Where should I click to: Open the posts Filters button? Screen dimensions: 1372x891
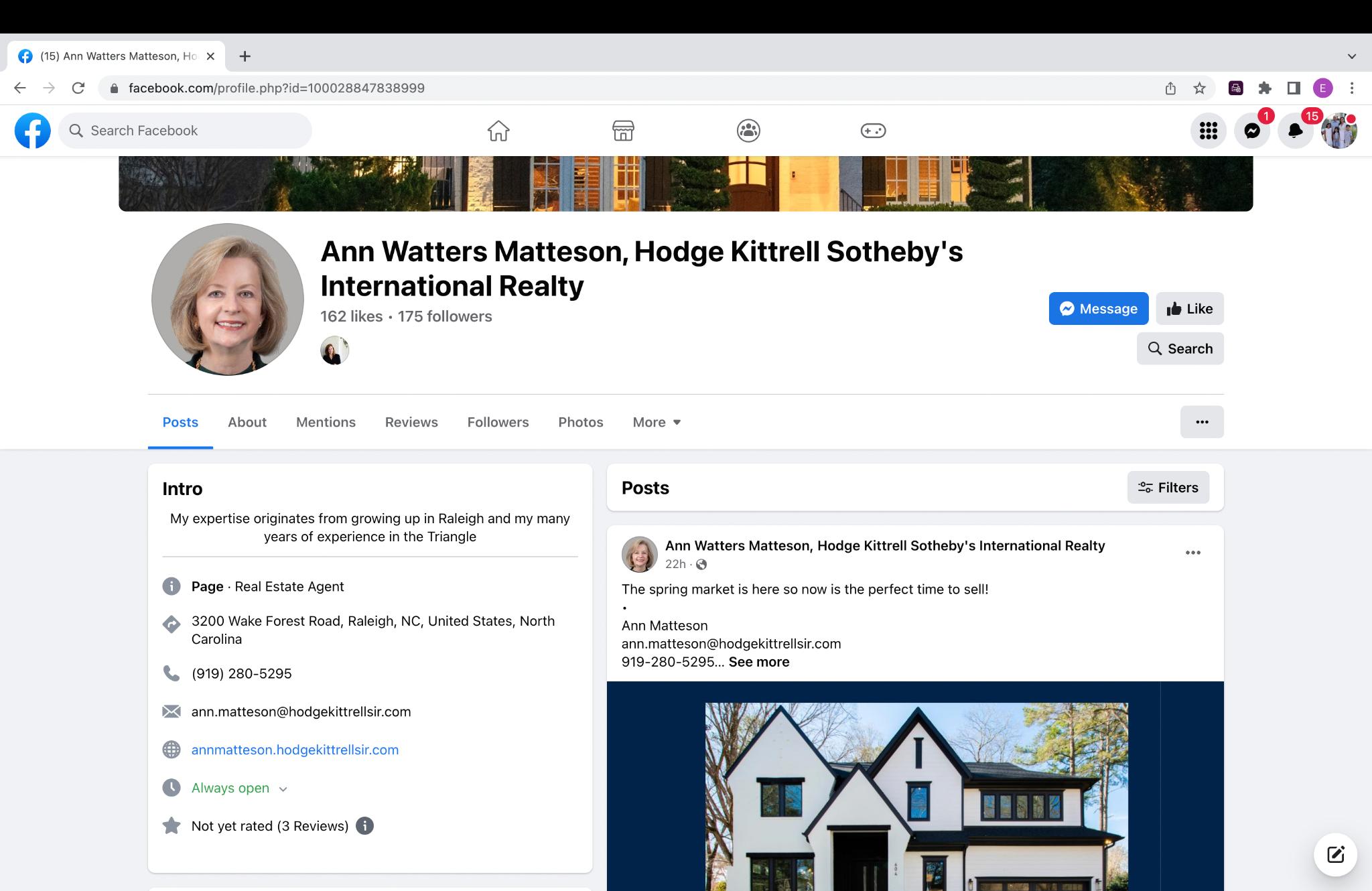pos(1168,488)
